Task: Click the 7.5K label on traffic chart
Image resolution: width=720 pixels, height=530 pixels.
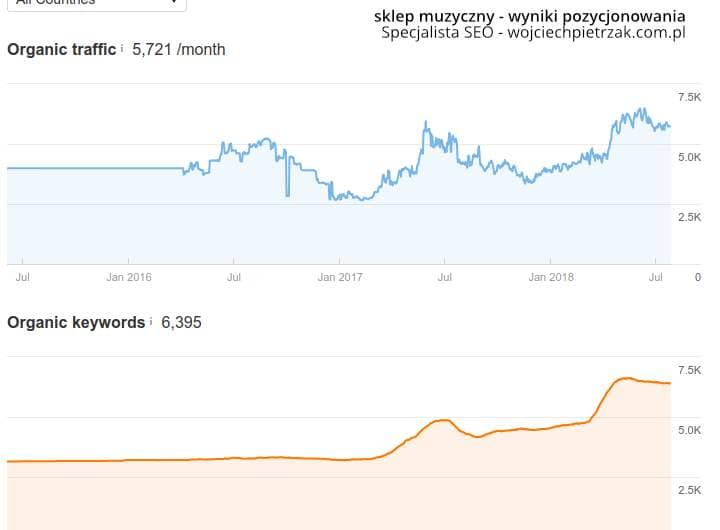Action: [x=690, y=97]
